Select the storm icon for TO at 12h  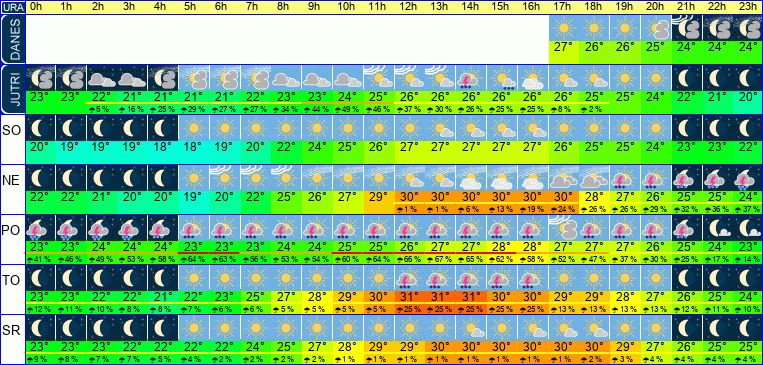click(410, 278)
